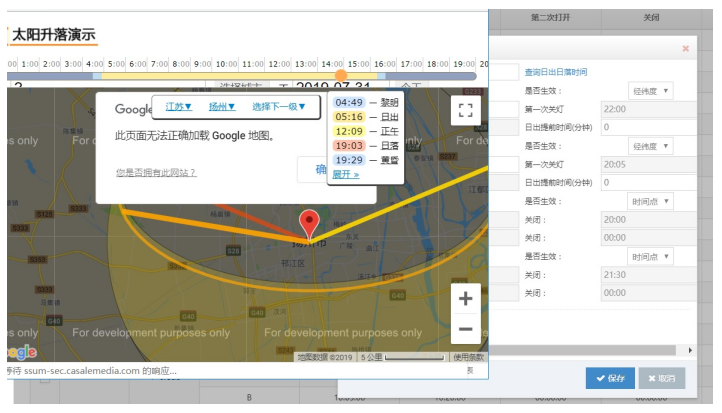The image size is (722, 413).
Task: Close the settings dialog with X icon
Action: tap(685, 48)
